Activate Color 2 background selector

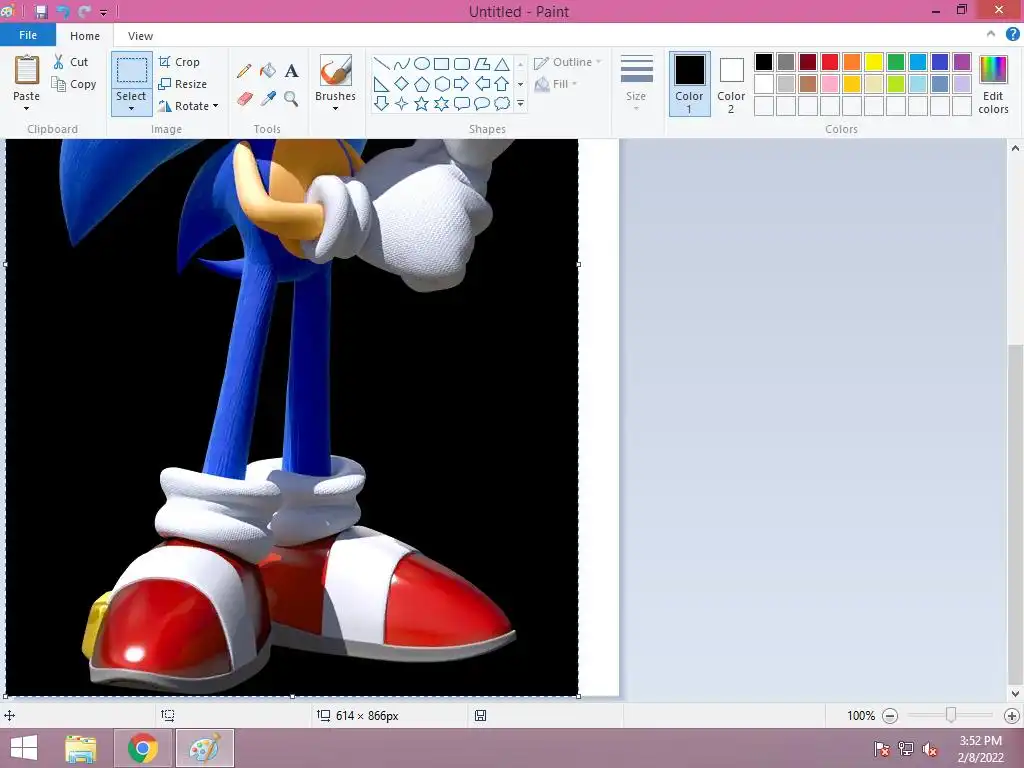click(x=731, y=84)
